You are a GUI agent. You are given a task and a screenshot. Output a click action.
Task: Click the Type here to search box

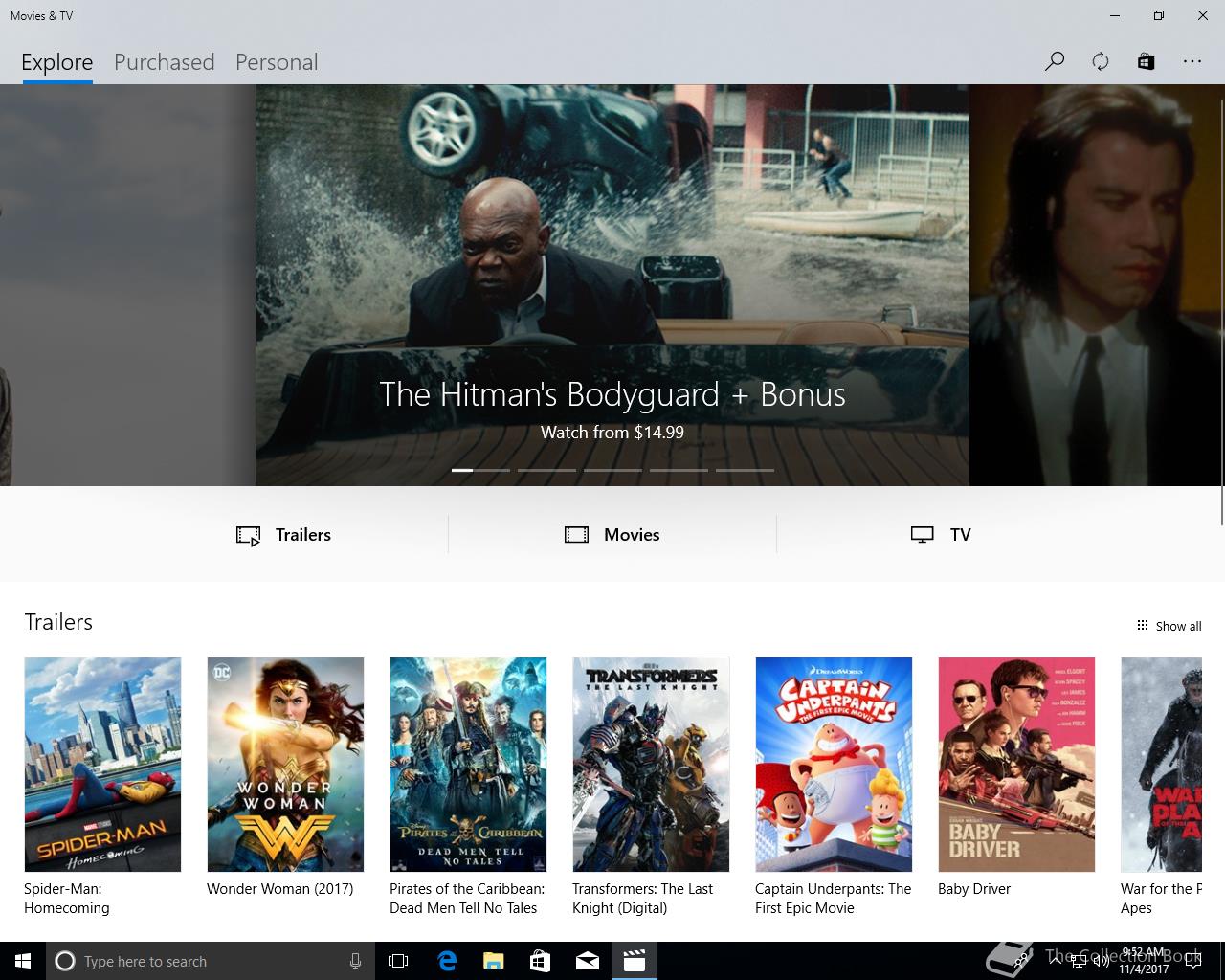click(211, 961)
